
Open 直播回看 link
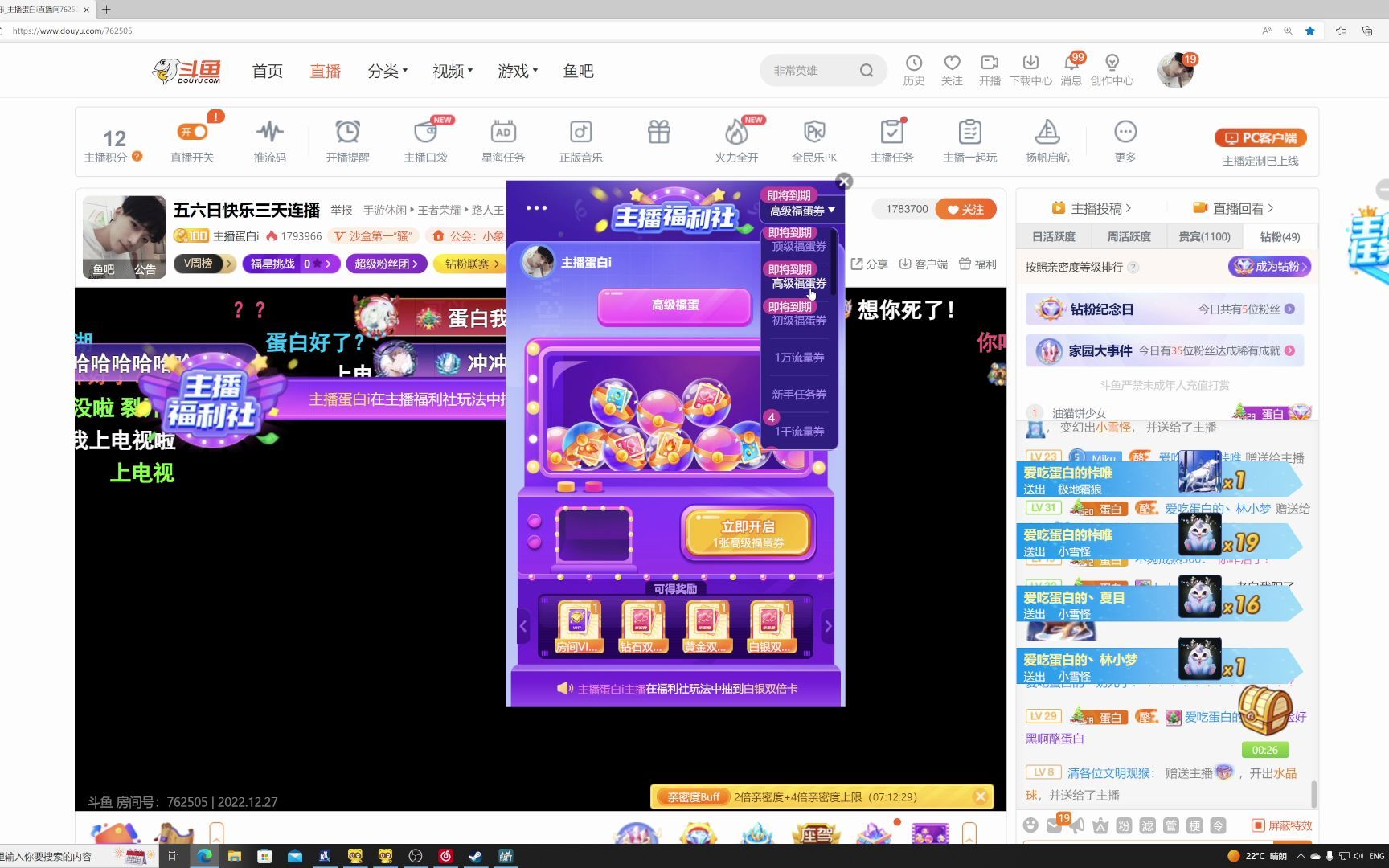[1233, 208]
